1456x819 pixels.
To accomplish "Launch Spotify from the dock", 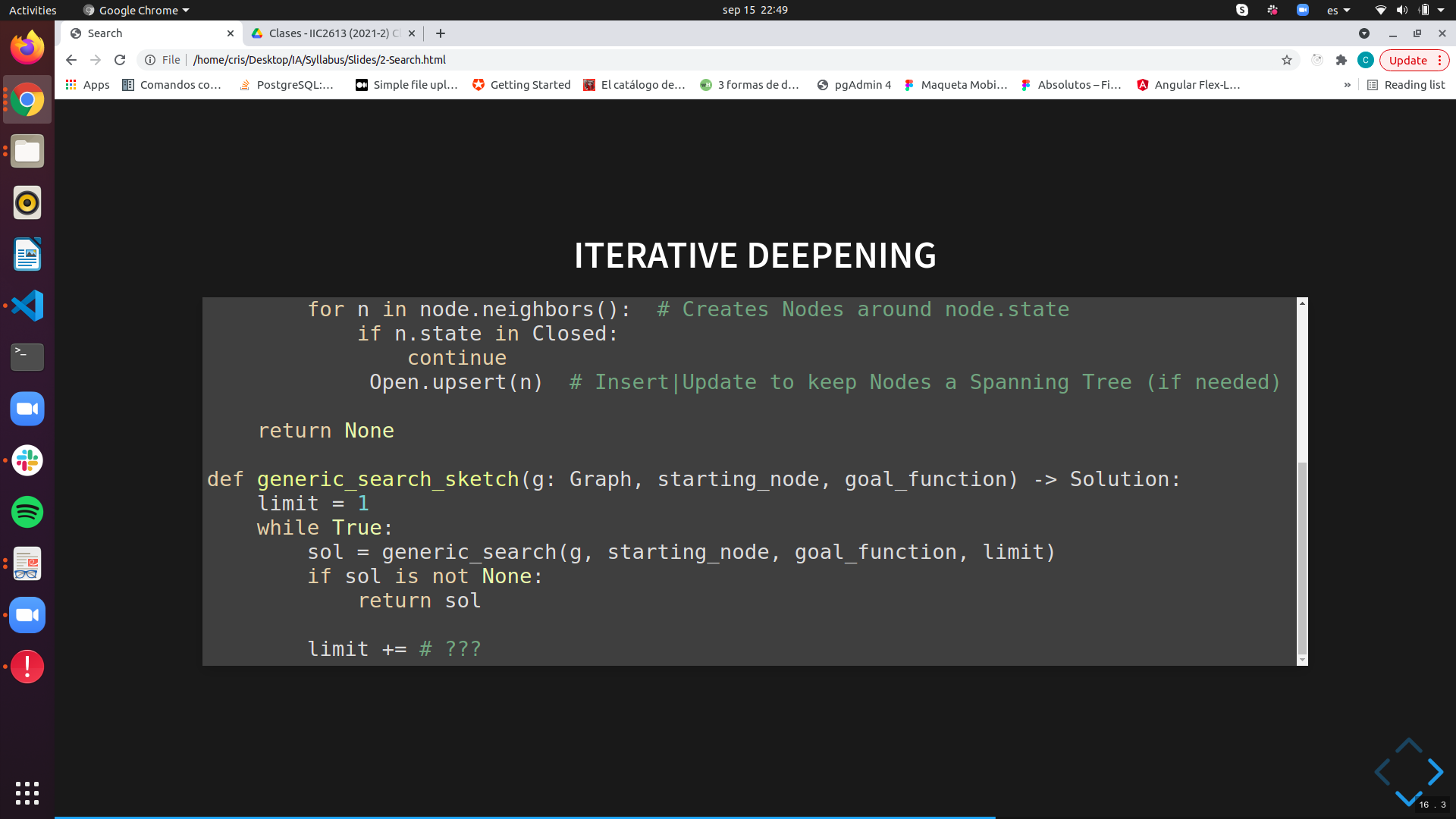I will coord(27,512).
